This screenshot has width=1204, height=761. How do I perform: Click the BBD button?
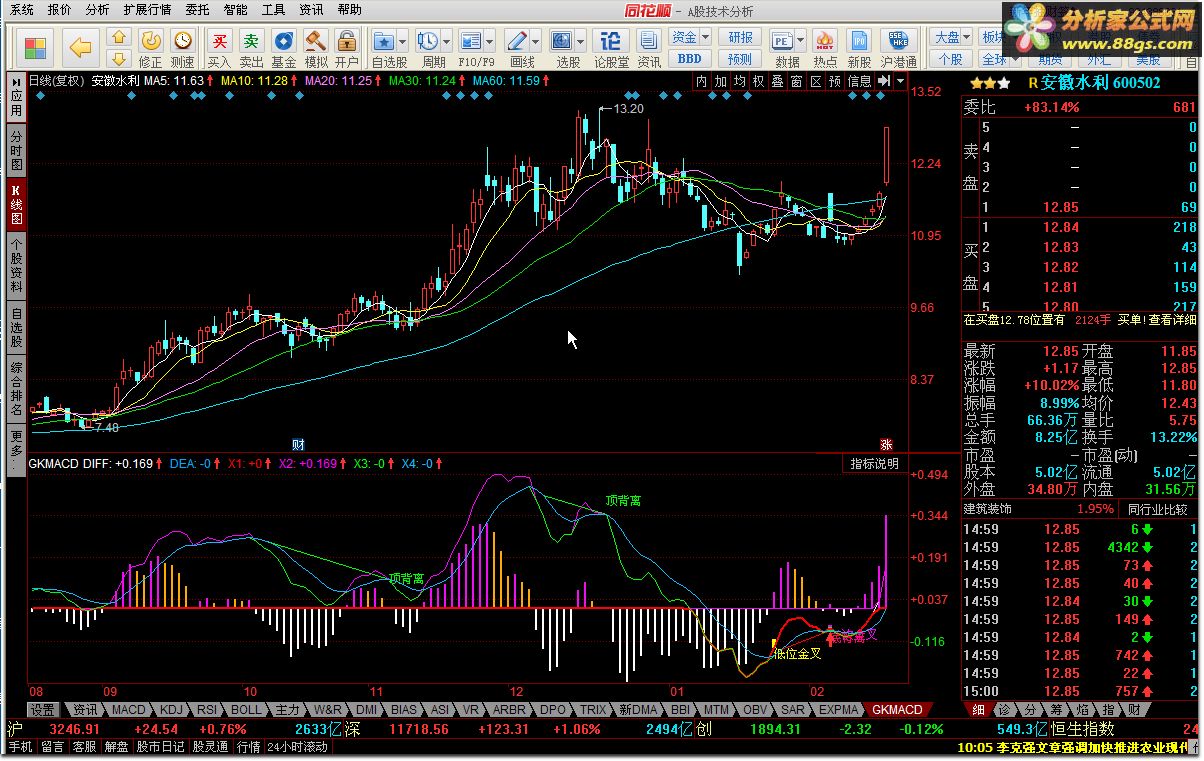690,59
